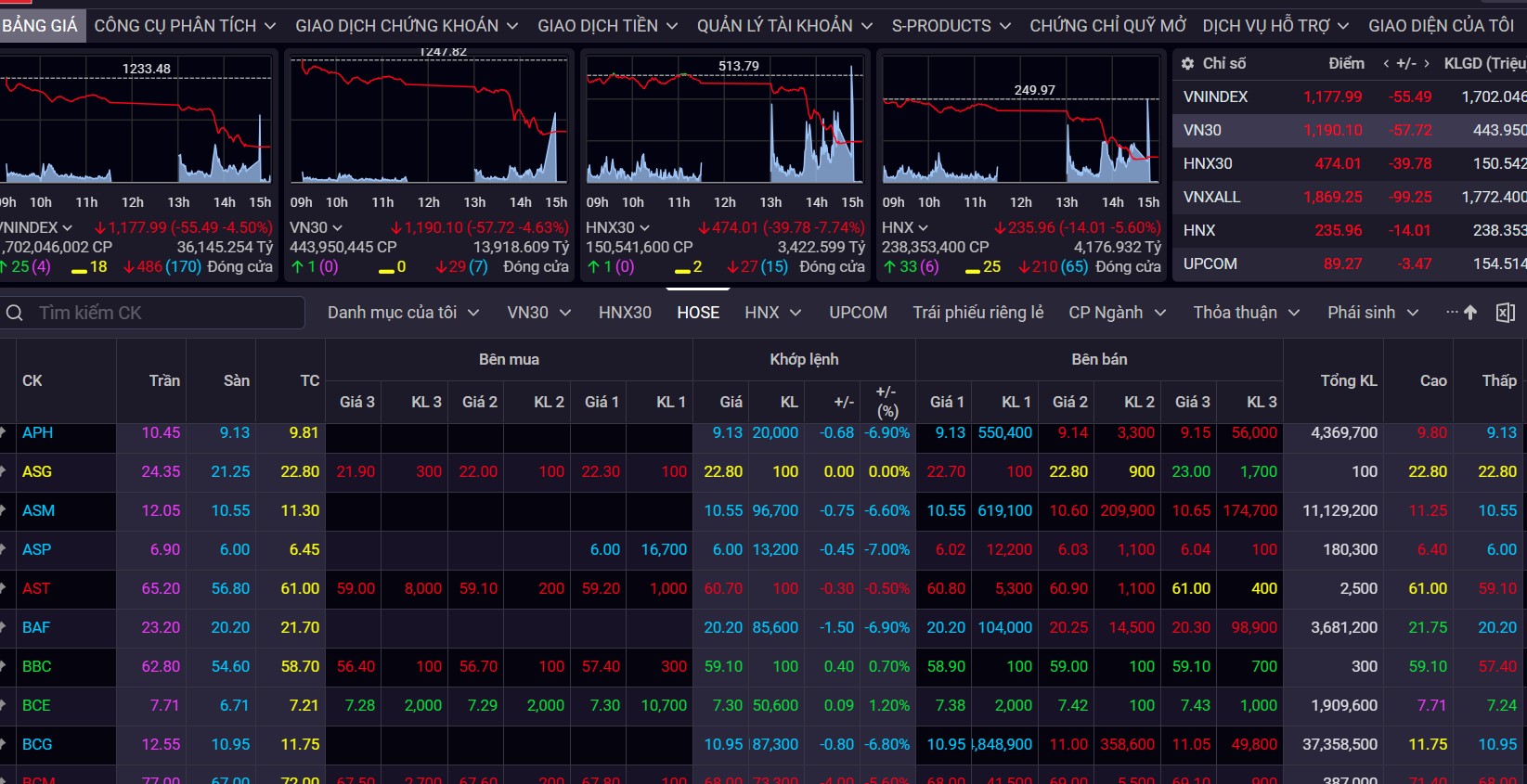The width and height of the screenshot is (1527, 784).
Task: Click previous arrow beside +/- in index header
Action: (x=1386, y=63)
